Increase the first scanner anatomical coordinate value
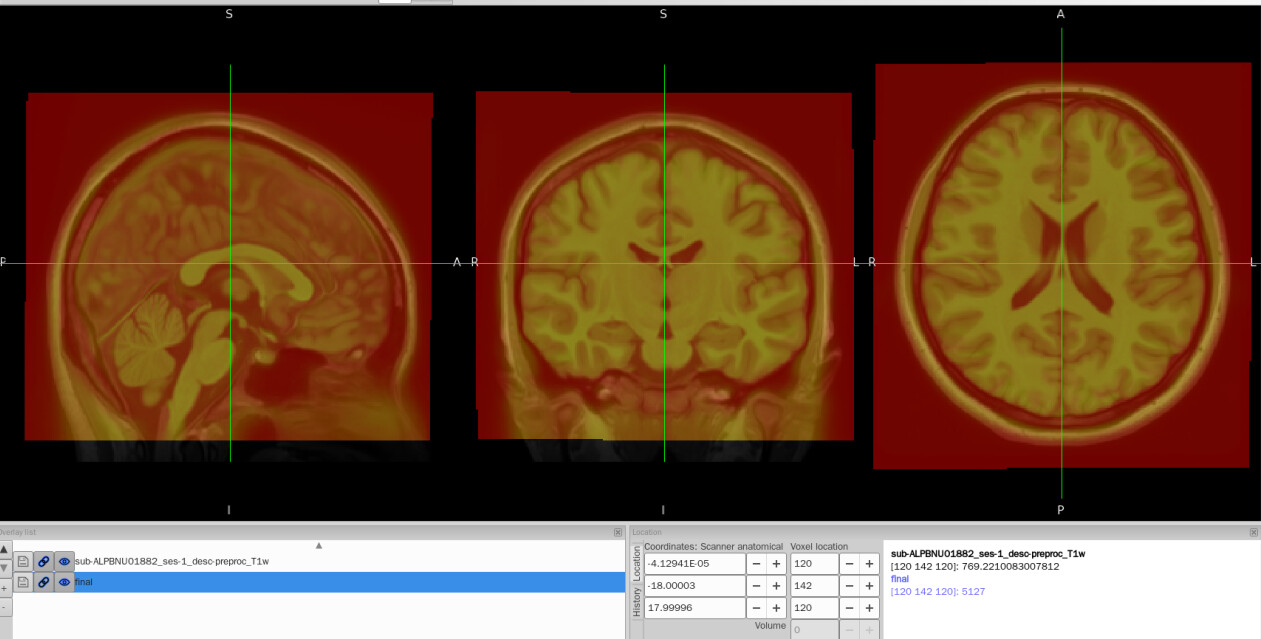This screenshot has width=1261, height=639. click(x=775, y=564)
